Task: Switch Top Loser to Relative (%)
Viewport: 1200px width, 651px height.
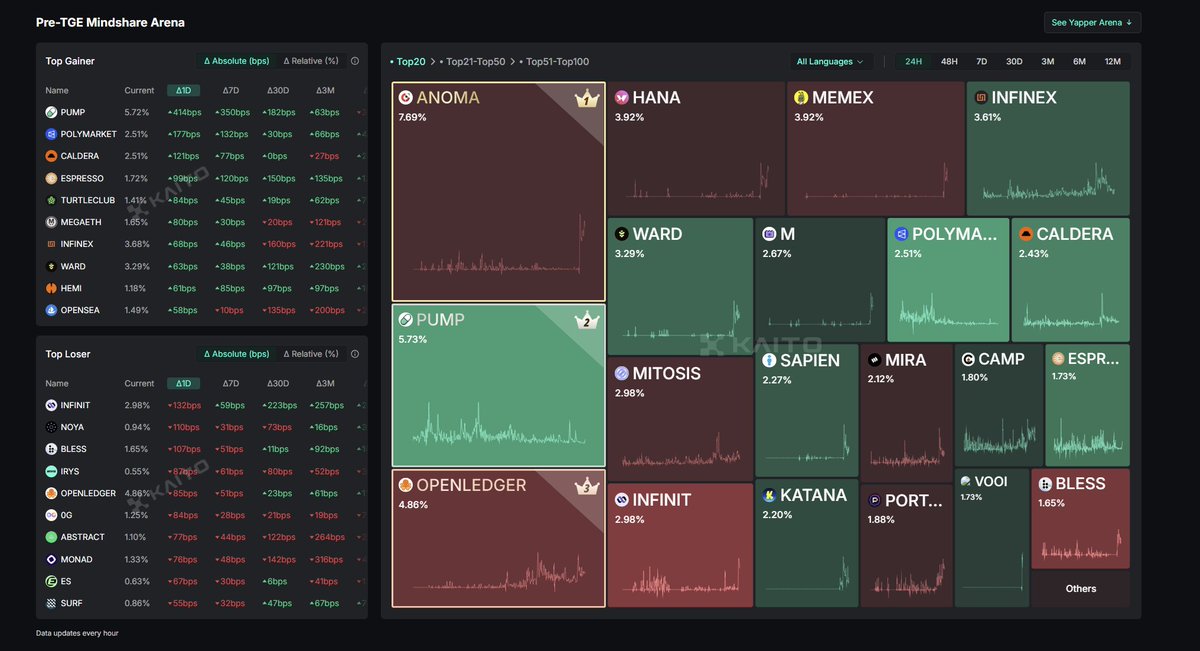Action: click(x=311, y=354)
